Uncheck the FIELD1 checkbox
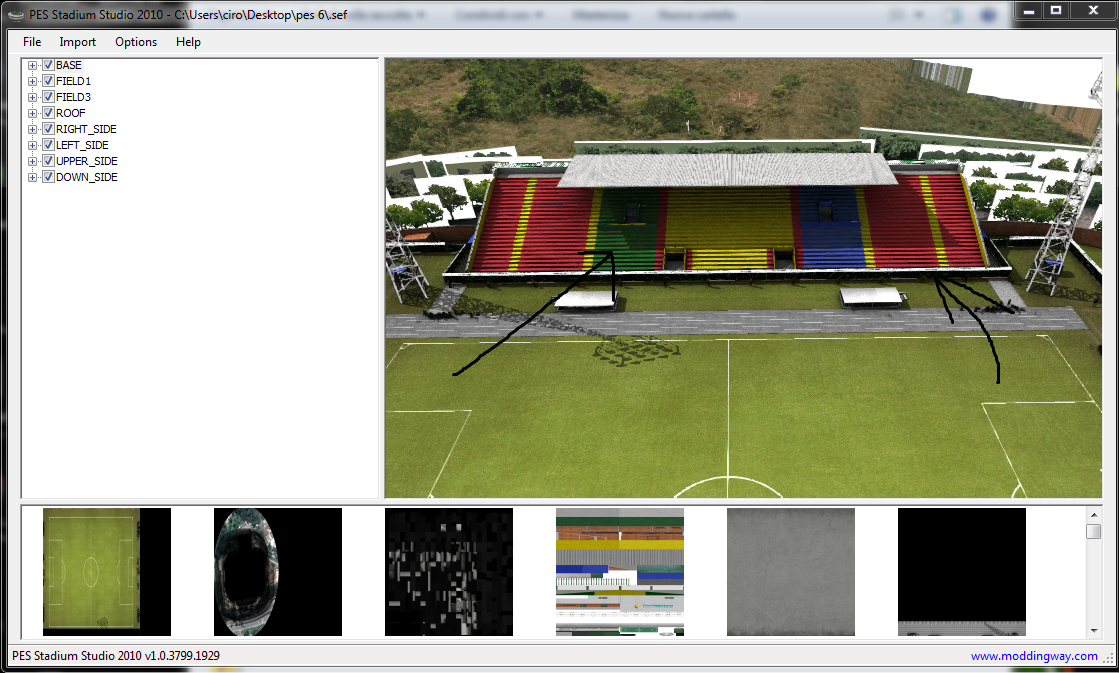Viewport: 1119px width, 673px height. [x=49, y=81]
